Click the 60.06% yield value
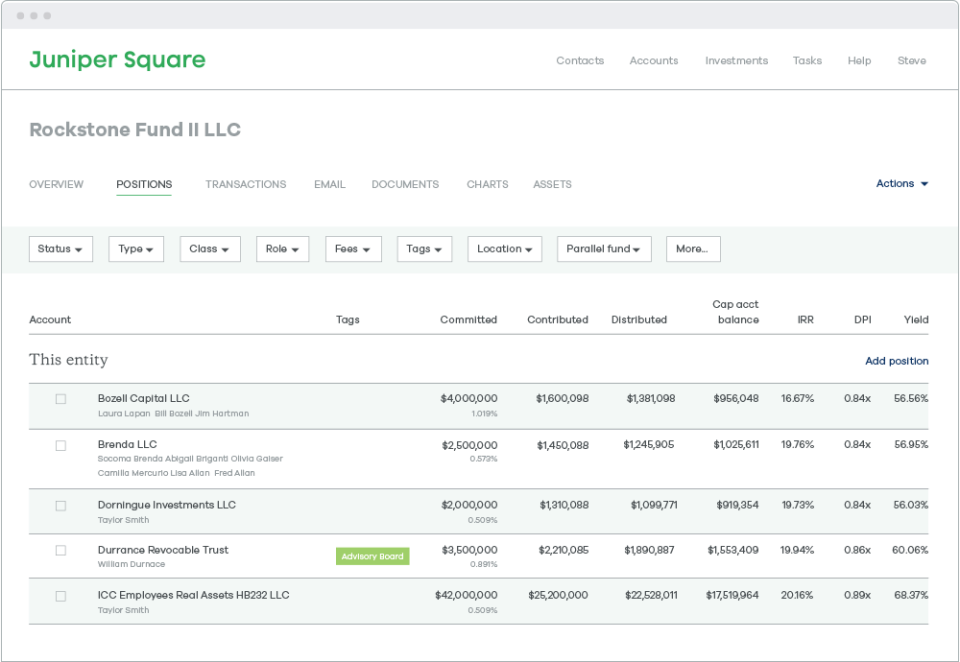 [x=910, y=550]
